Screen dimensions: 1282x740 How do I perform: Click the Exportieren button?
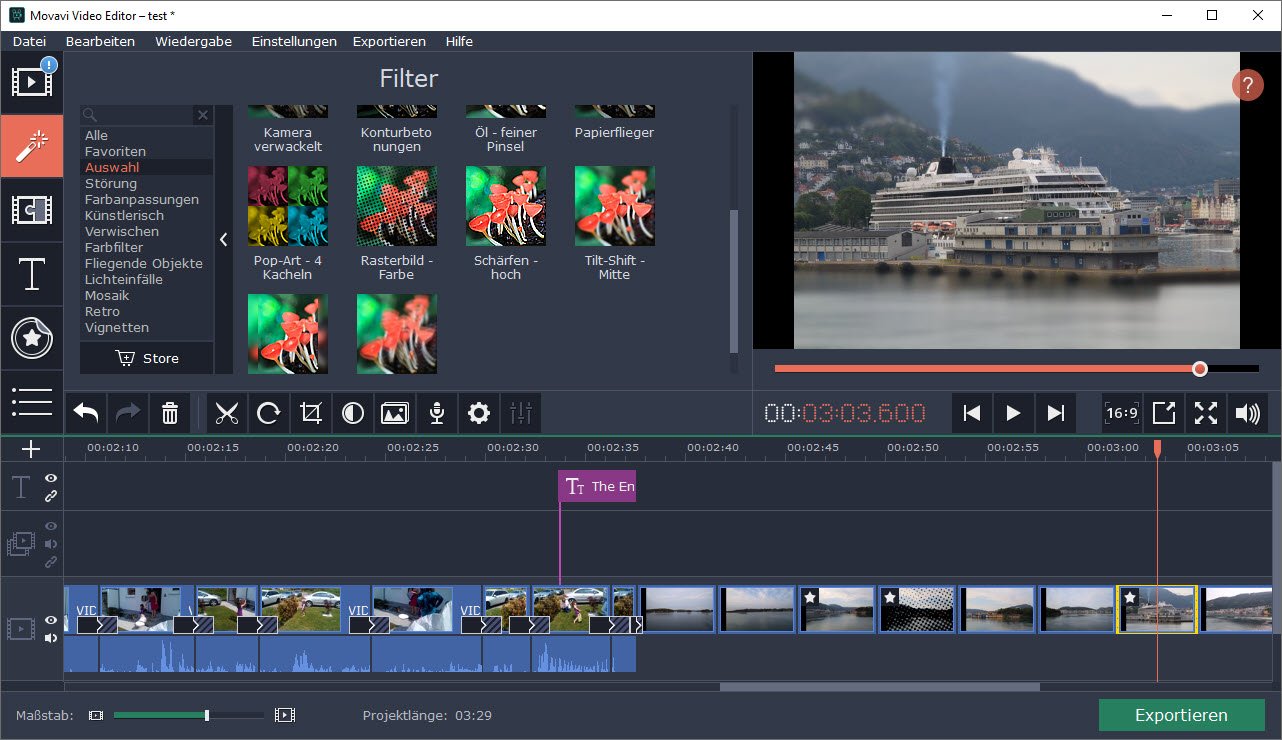[x=1181, y=715]
